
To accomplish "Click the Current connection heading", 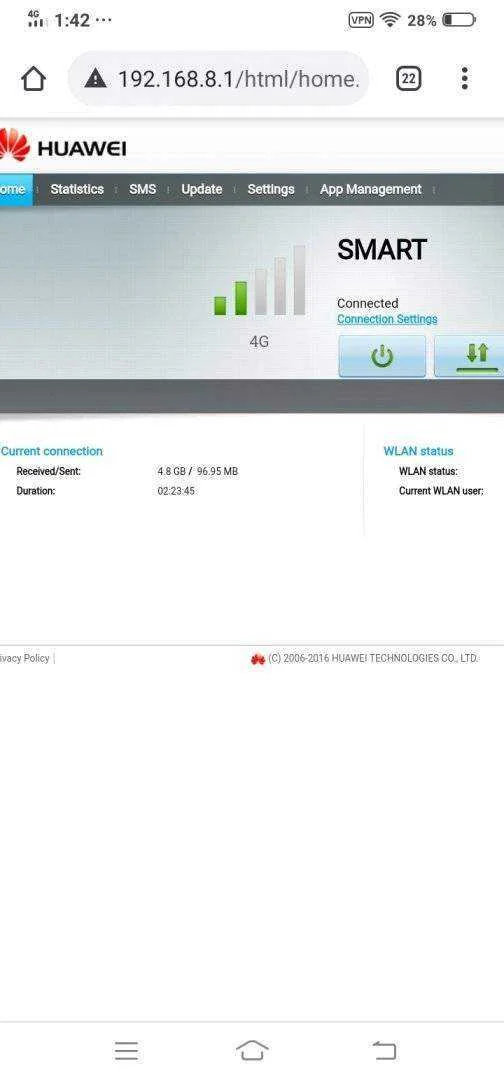I will (52, 451).
